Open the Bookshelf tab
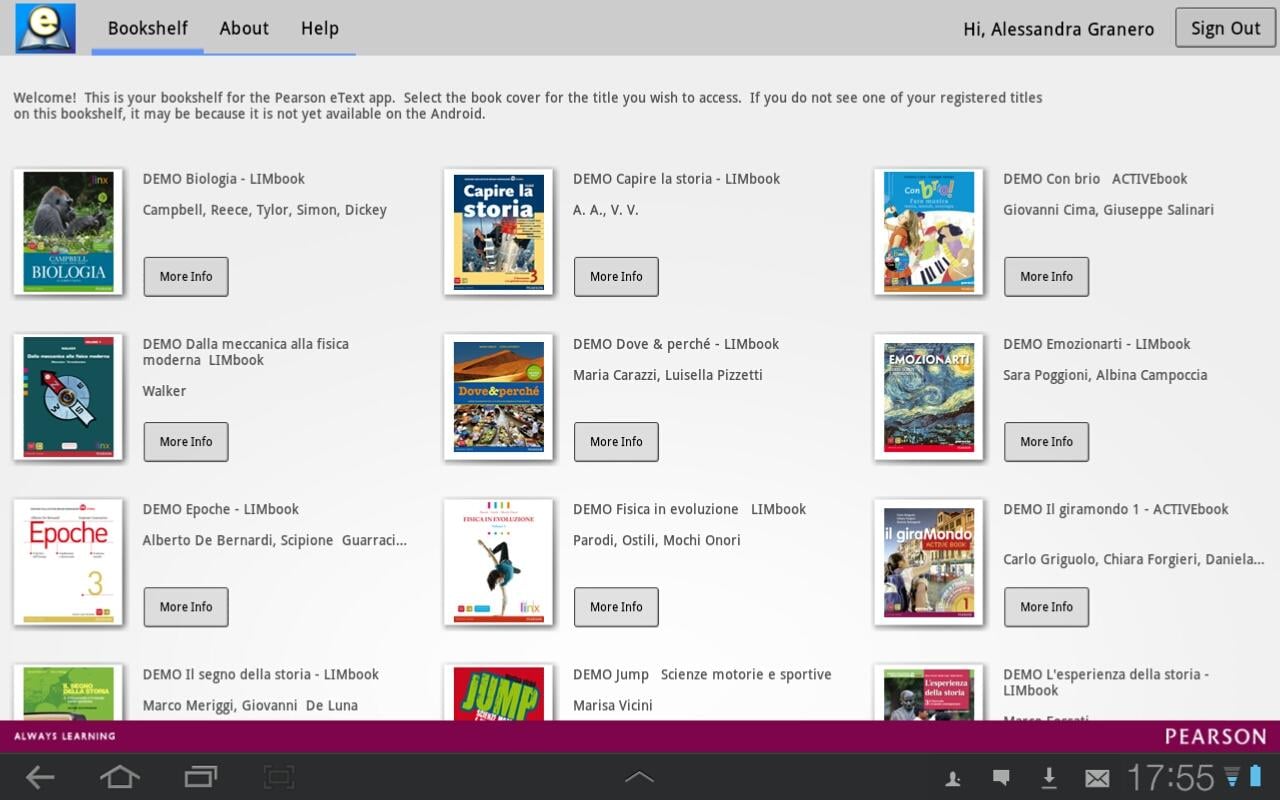This screenshot has width=1280, height=800. pyautogui.click(x=148, y=28)
